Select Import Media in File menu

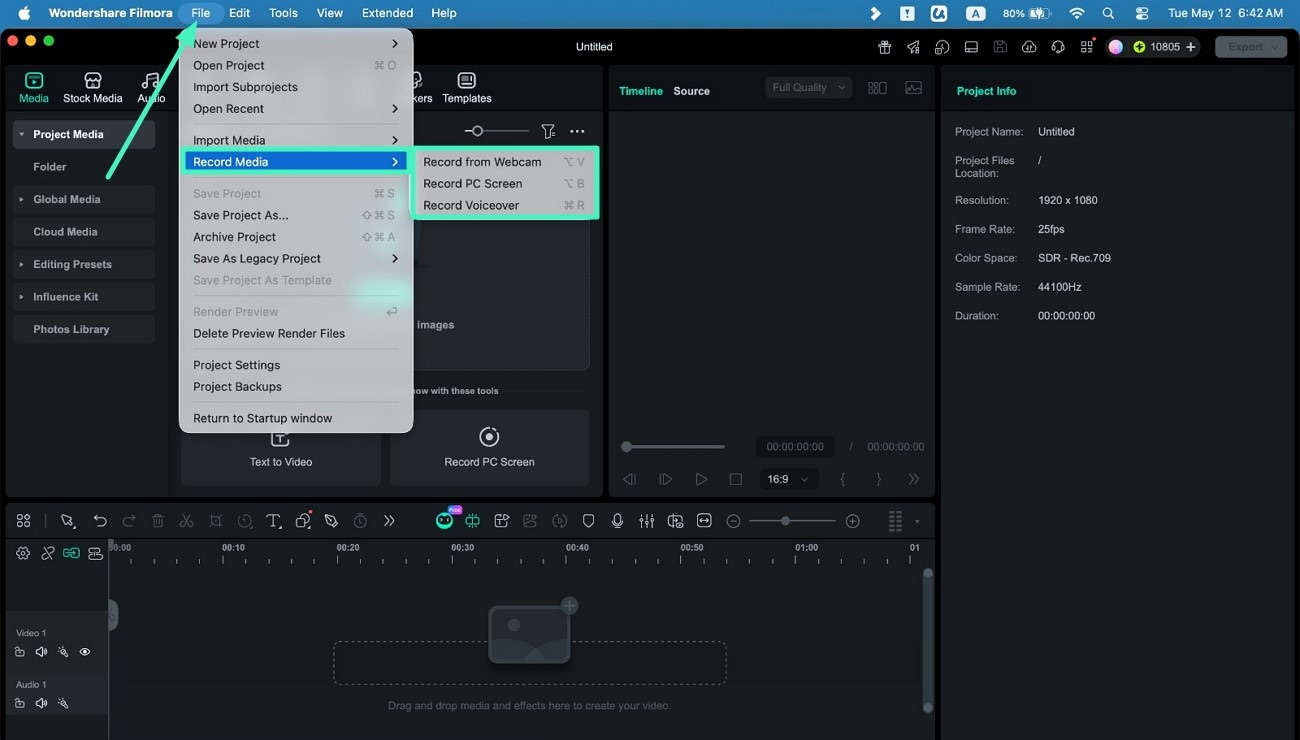tap(296, 140)
